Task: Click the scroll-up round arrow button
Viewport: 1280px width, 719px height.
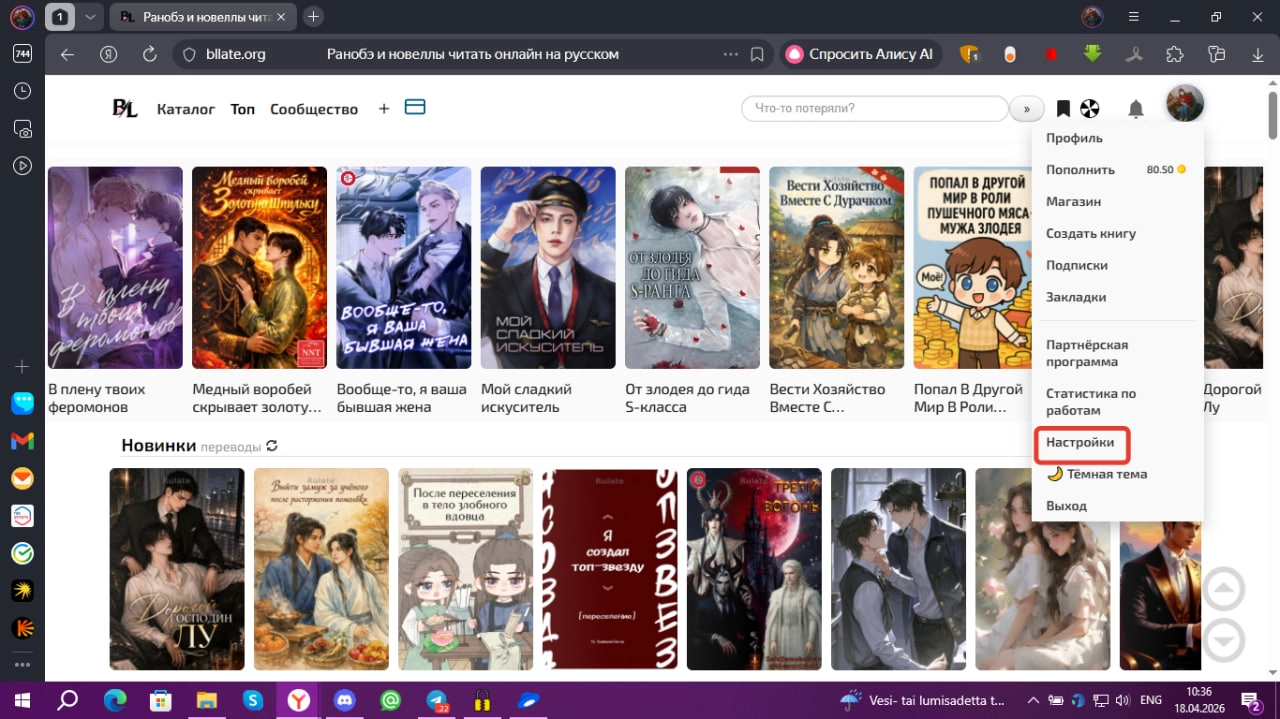Action: (1224, 589)
